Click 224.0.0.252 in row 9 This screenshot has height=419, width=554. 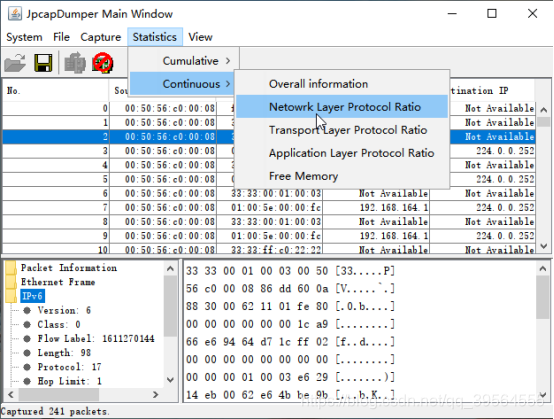(x=505, y=236)
